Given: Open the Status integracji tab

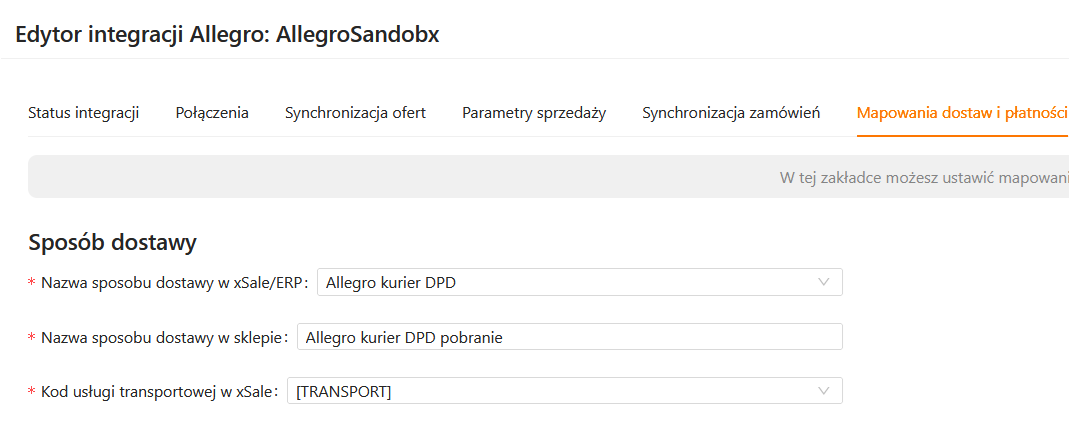Looking at the screenshot, I should pyautogui.click(x=83, y=113).
